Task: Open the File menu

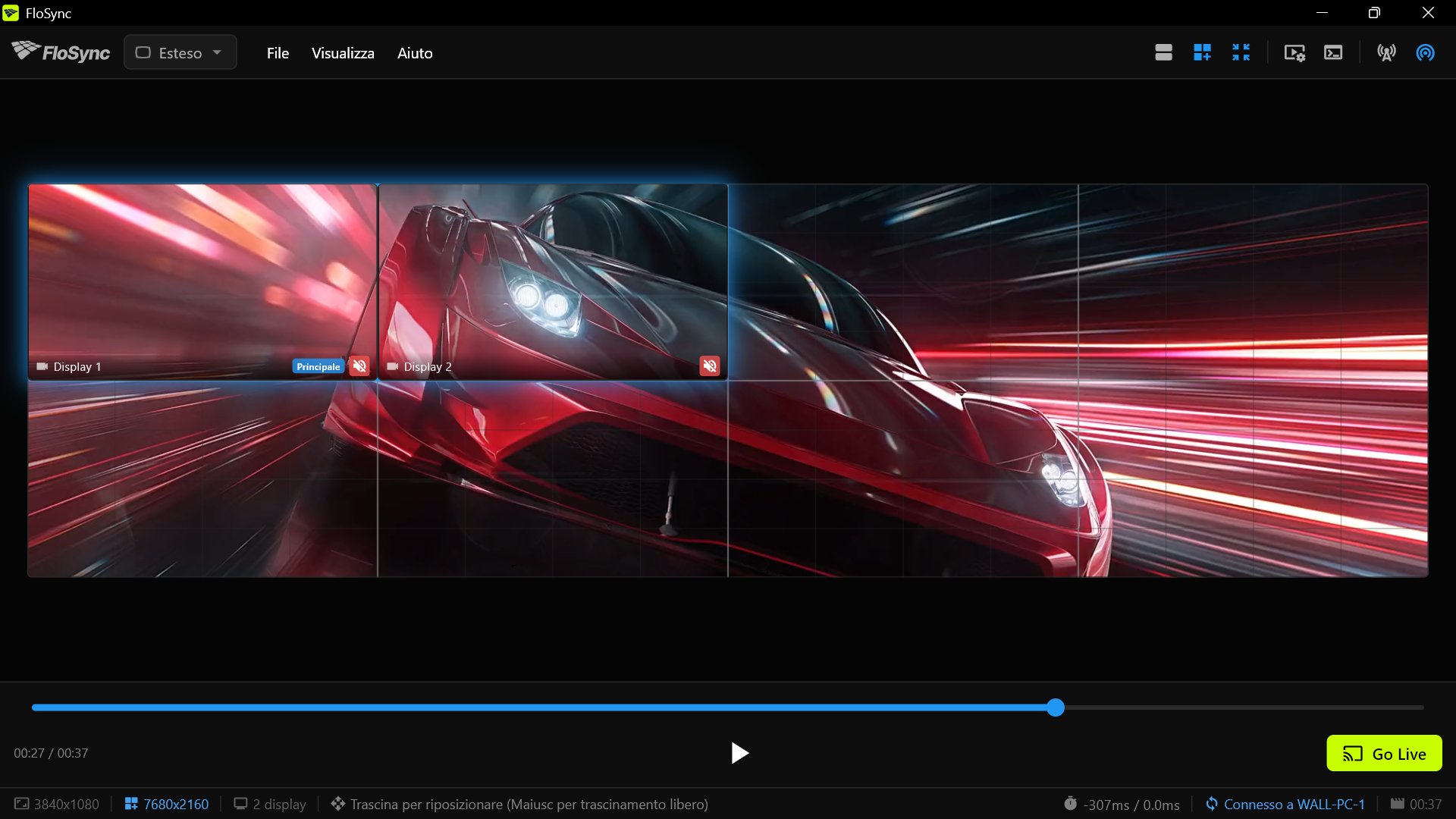Action: click(x=278, y=53)
